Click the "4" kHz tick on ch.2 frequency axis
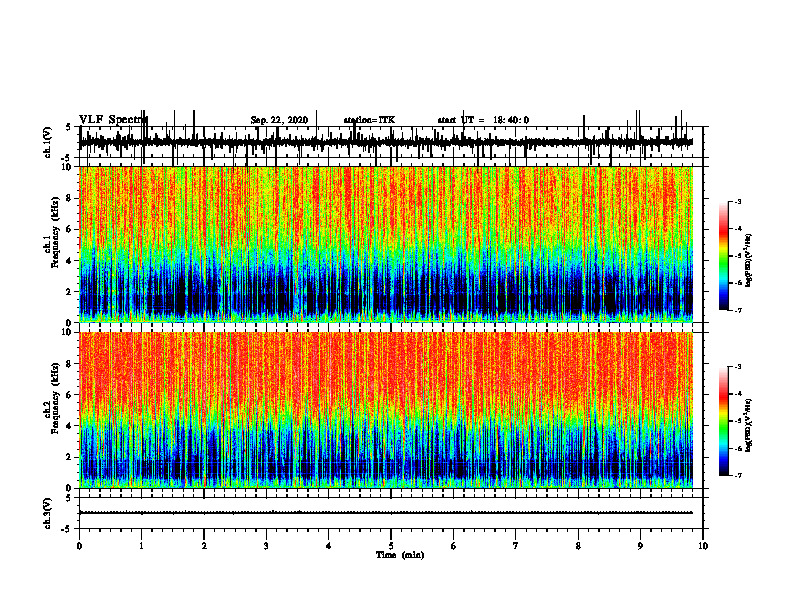The image size is (792, 612). pyautogui.click(x=69, y=426)
